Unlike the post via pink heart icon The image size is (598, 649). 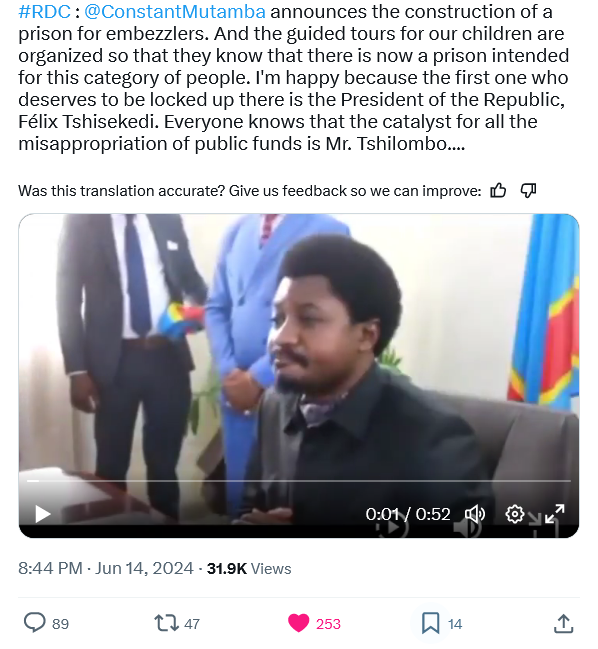point(298,623)
